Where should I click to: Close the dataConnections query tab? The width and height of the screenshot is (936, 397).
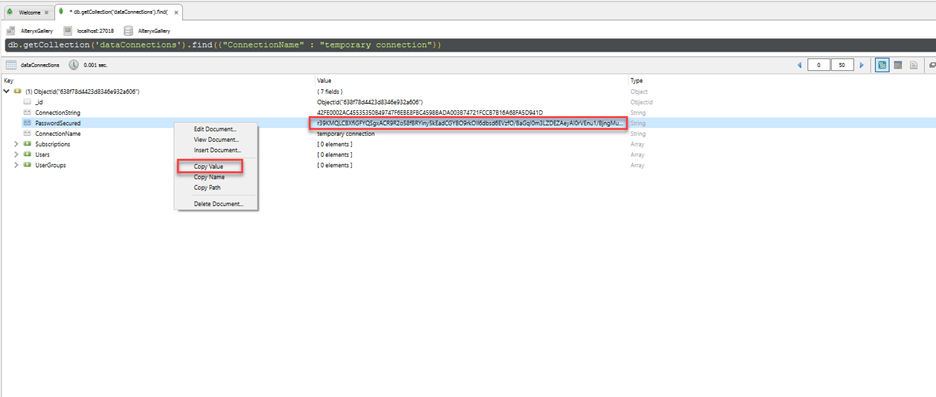pyautogui.click(x=176, y=12)
